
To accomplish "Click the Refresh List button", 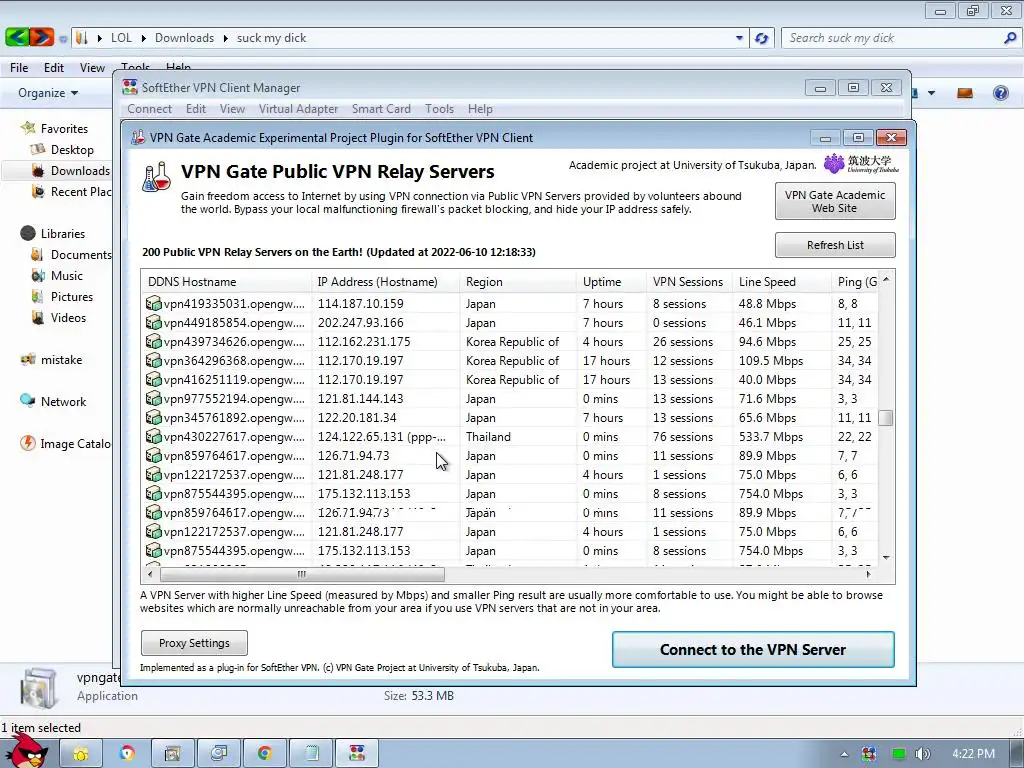I will pos(835,245).
